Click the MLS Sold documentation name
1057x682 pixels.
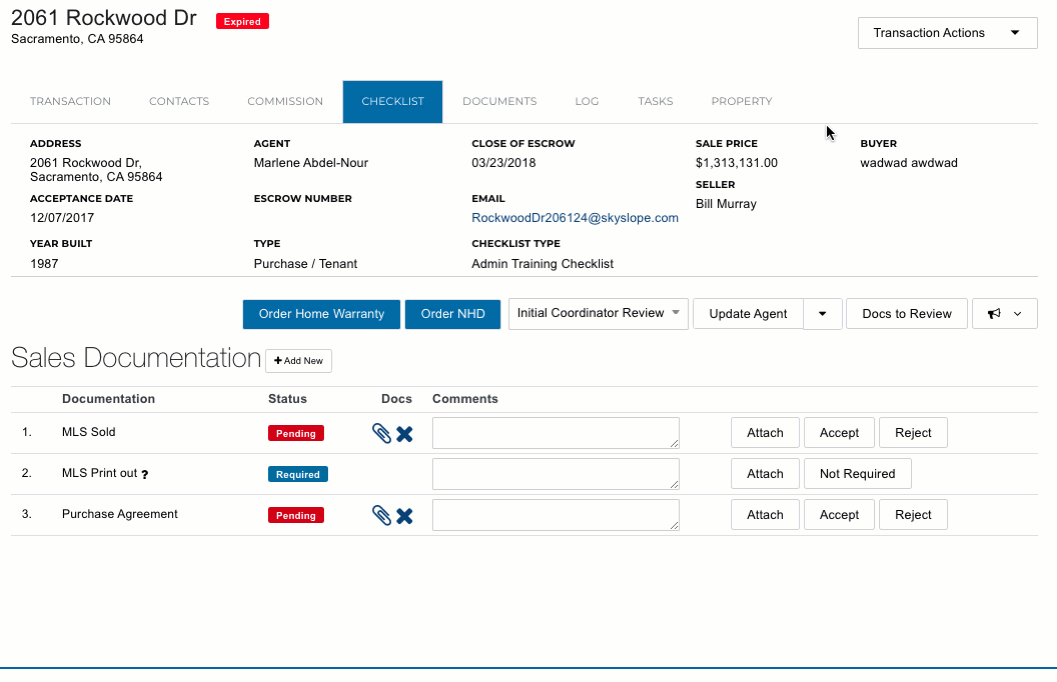(x=88, y=432)
